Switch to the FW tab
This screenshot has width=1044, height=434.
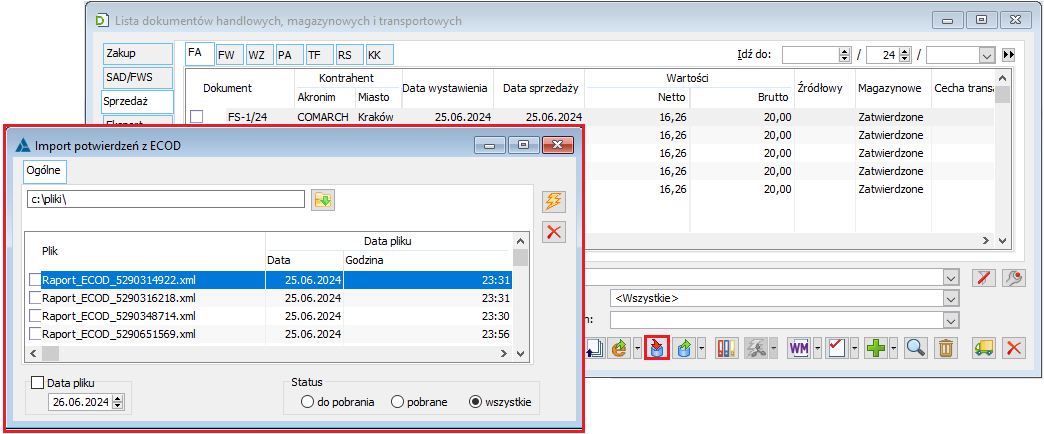pos(230,55)
